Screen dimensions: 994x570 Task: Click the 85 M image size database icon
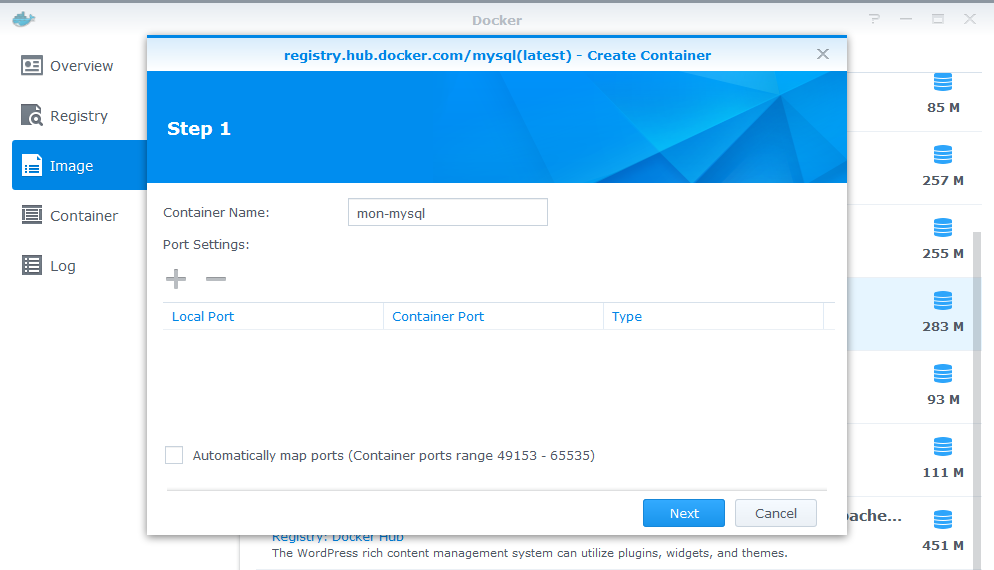943,82
